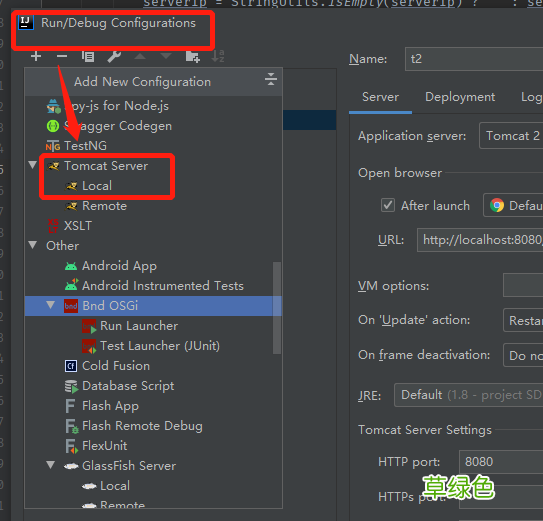The height and width of the screenshot is (521, 543).
Task: Click the Copy Configuration icon
Action: 88,56
